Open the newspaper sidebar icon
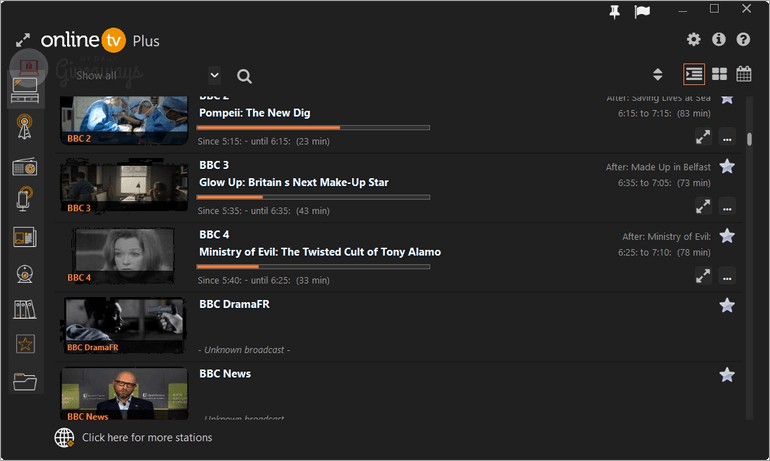The image size is (770, 461). pyautogui.click(x=25, y=238)
